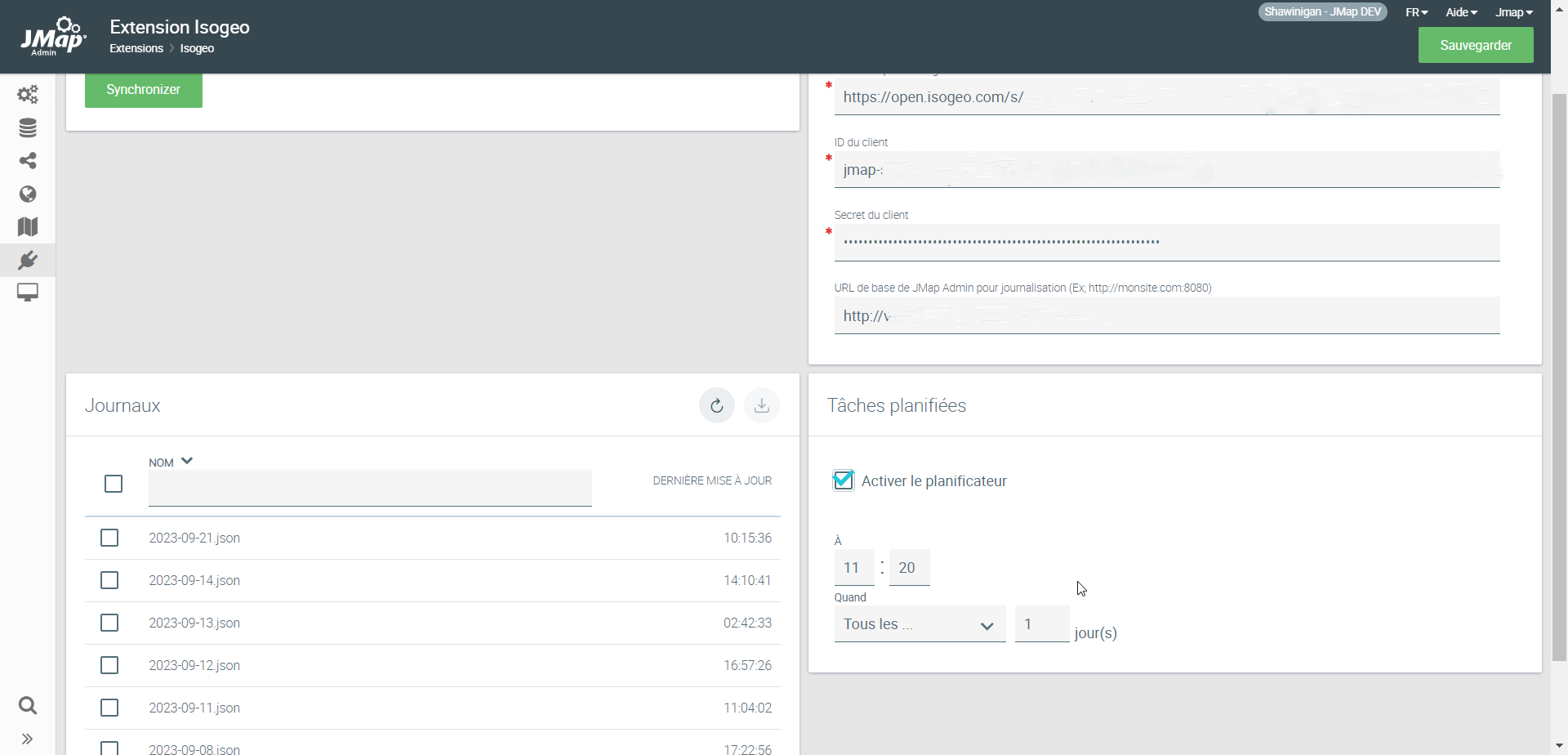Click the hour field showing 11
This screenshot has width=1568, height=755.
click(854, 568)
